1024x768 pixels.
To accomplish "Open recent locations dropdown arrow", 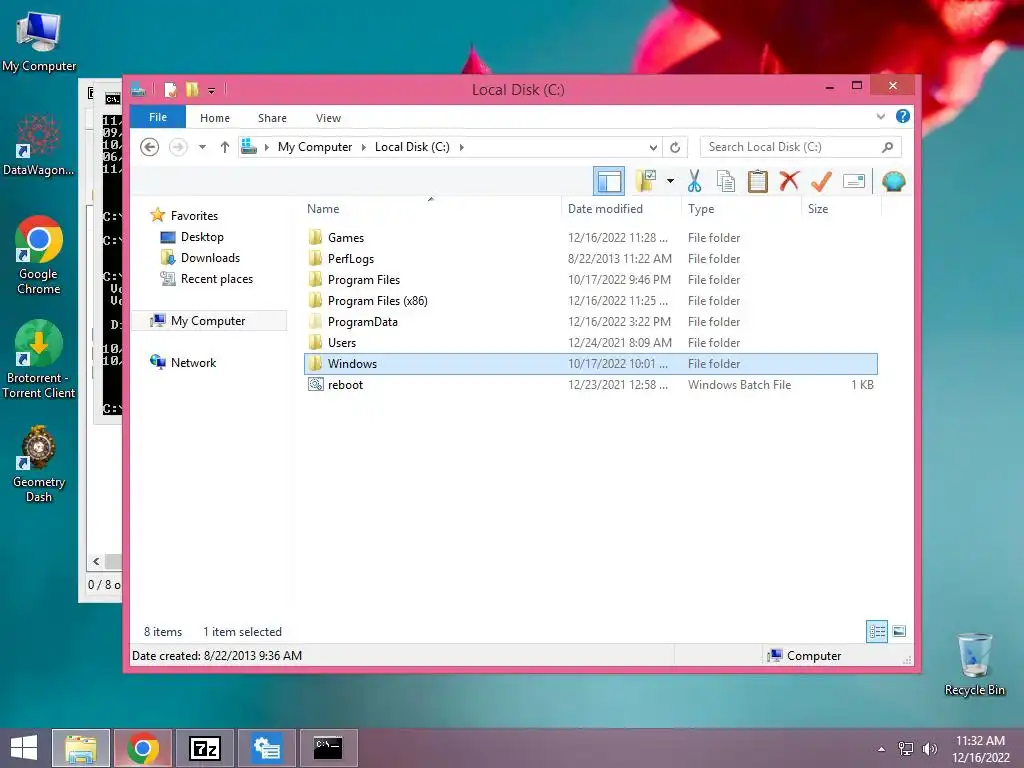I will pyautogui.click(x=202, y=147).
